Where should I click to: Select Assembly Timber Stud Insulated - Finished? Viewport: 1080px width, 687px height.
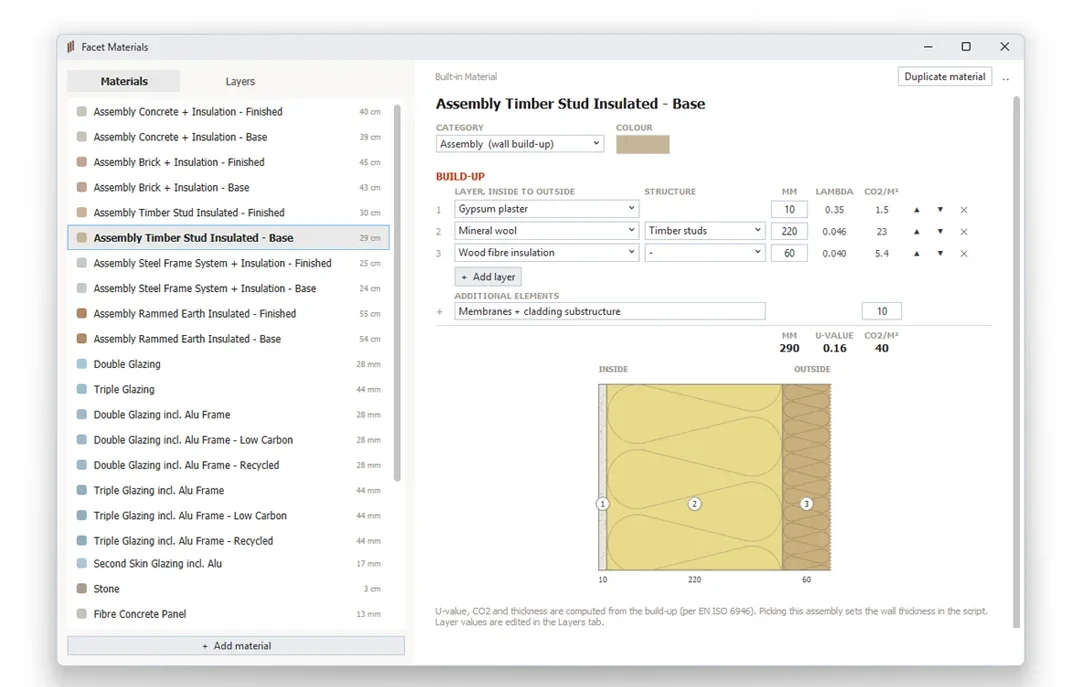coord(229,213)
